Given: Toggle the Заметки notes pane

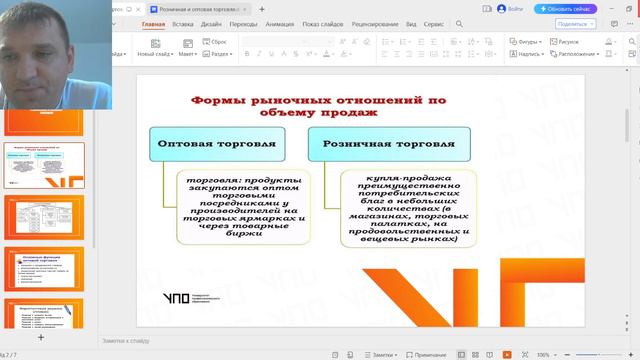Looking at the screenshot, I should coord(381,355).
